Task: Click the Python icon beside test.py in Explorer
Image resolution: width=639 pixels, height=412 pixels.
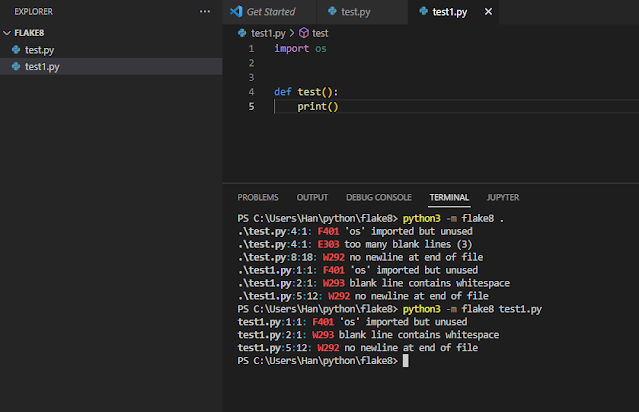Action: pos(16,50)
